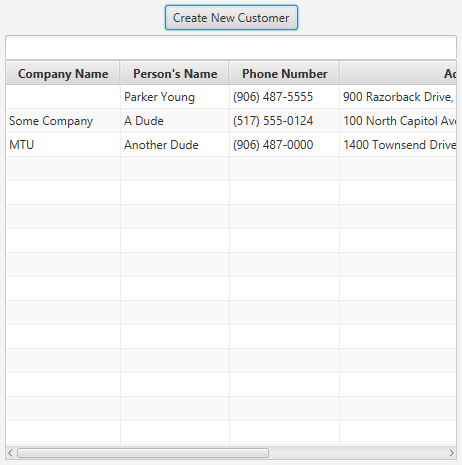Select the A Dude name cell
This screenshot has height=465, width=462.
175,121
